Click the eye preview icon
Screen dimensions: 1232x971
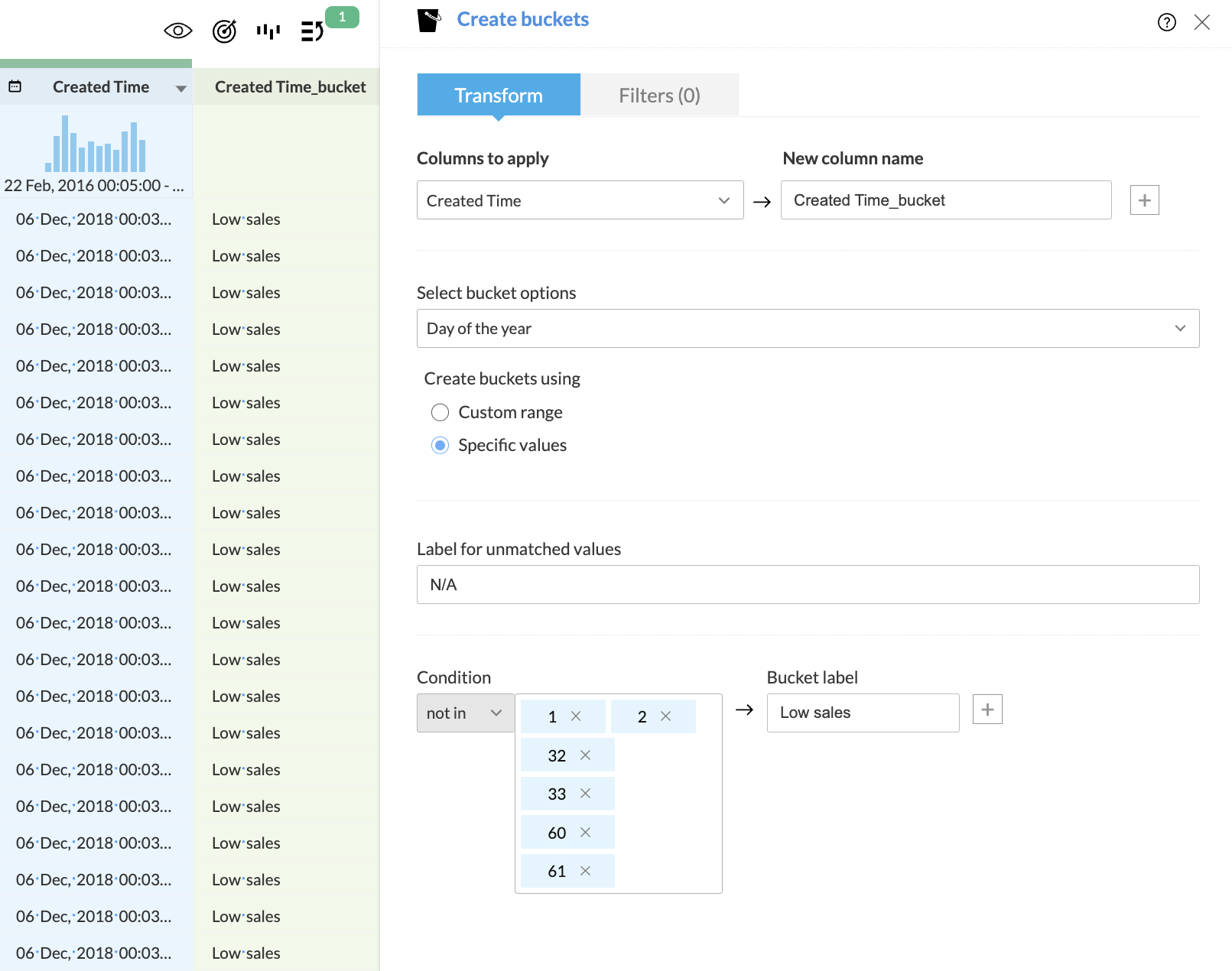(177, 31)
